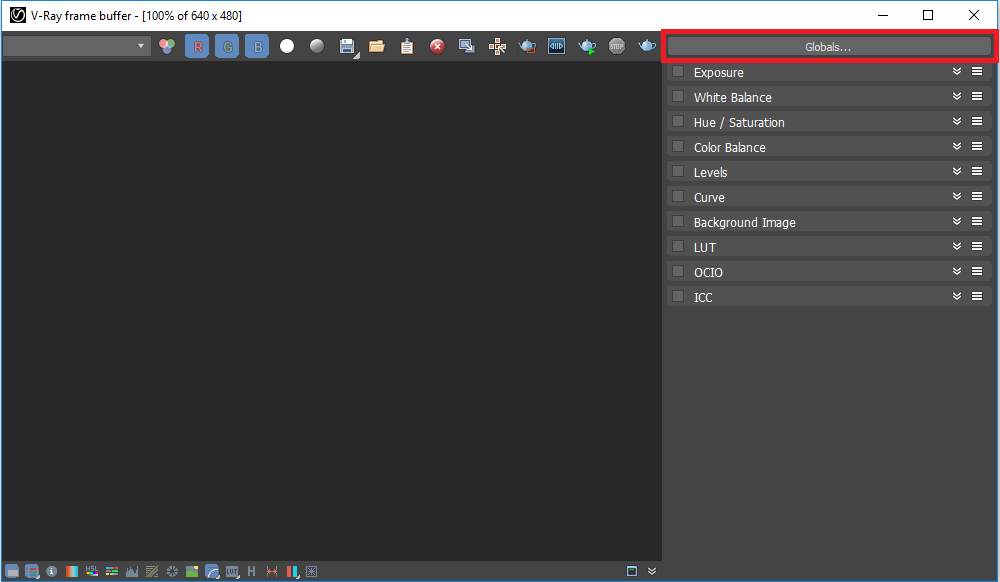
Task: Toggle white balance gradient icon
Action: (x=71, y=571)
